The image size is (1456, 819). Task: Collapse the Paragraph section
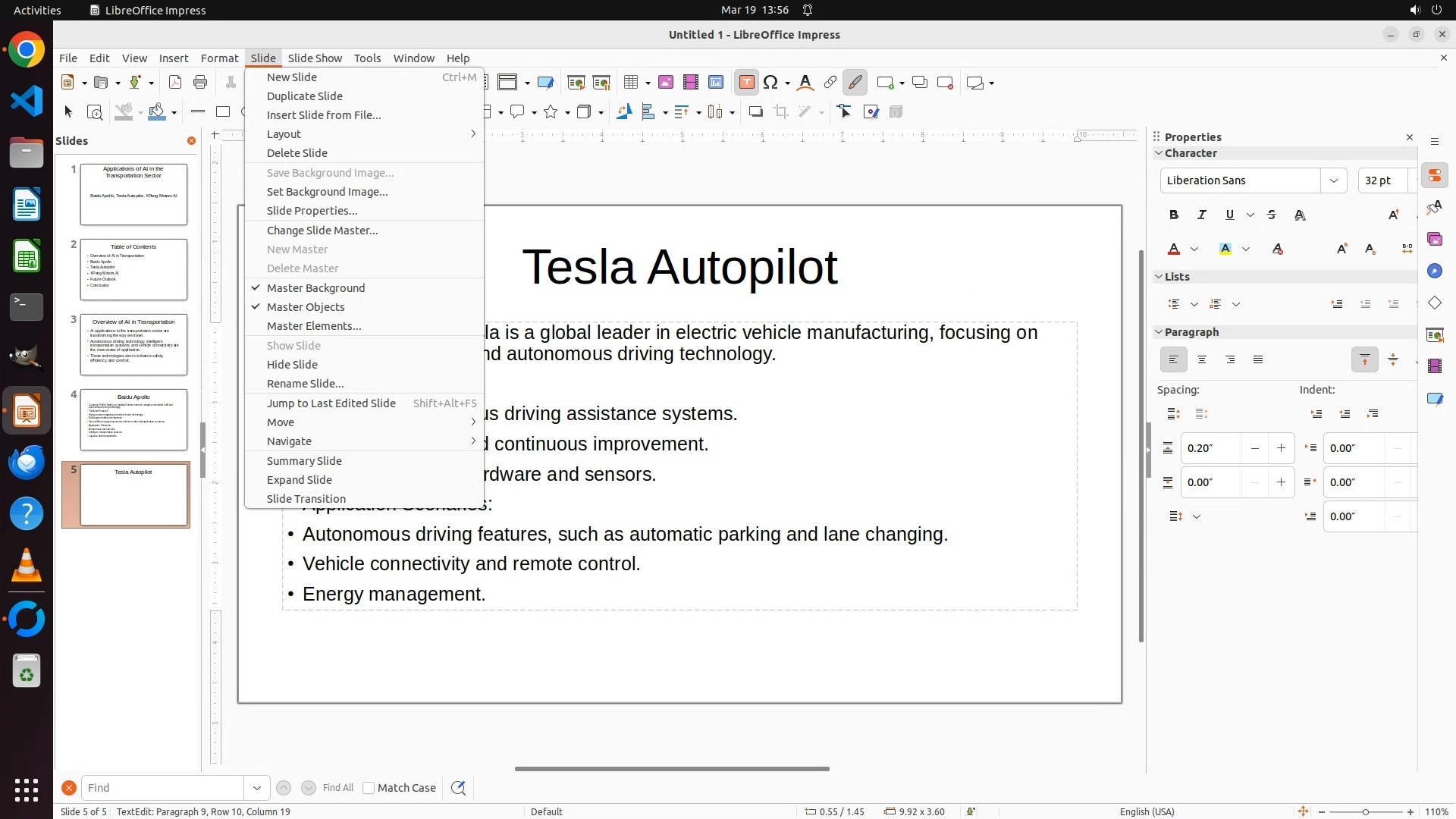tap(1159, 332)
